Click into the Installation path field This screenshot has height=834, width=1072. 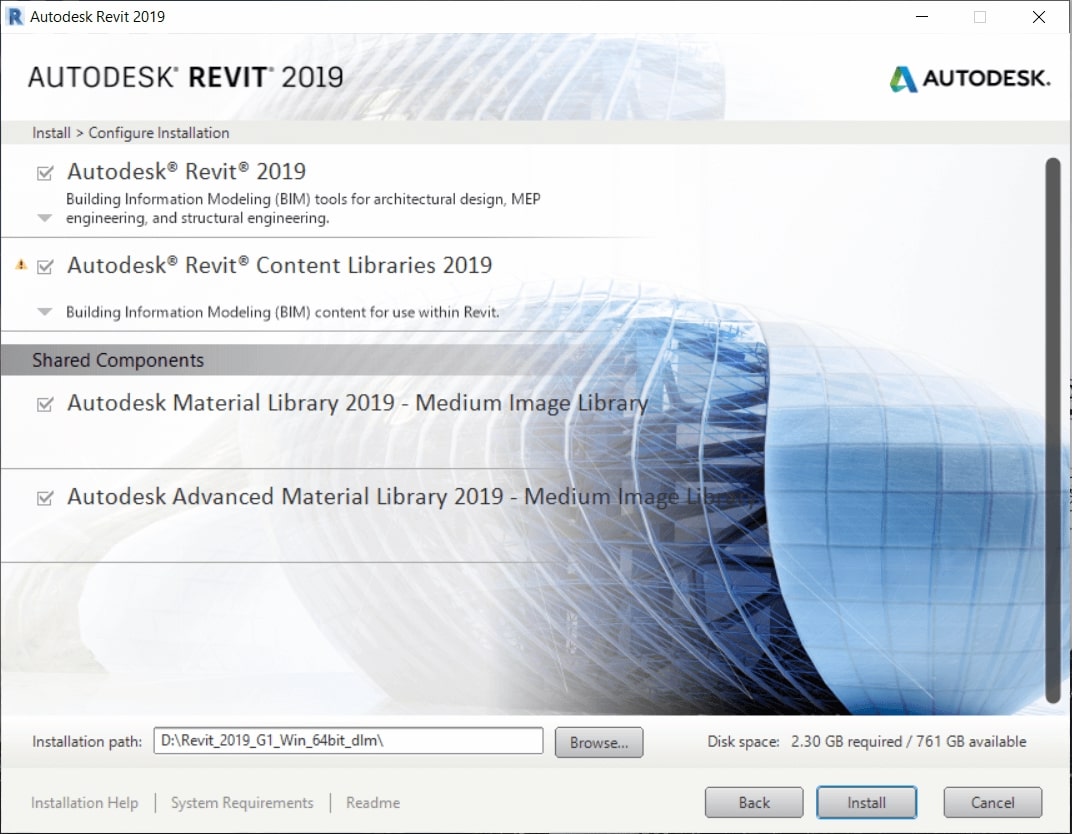pos(347,741)
